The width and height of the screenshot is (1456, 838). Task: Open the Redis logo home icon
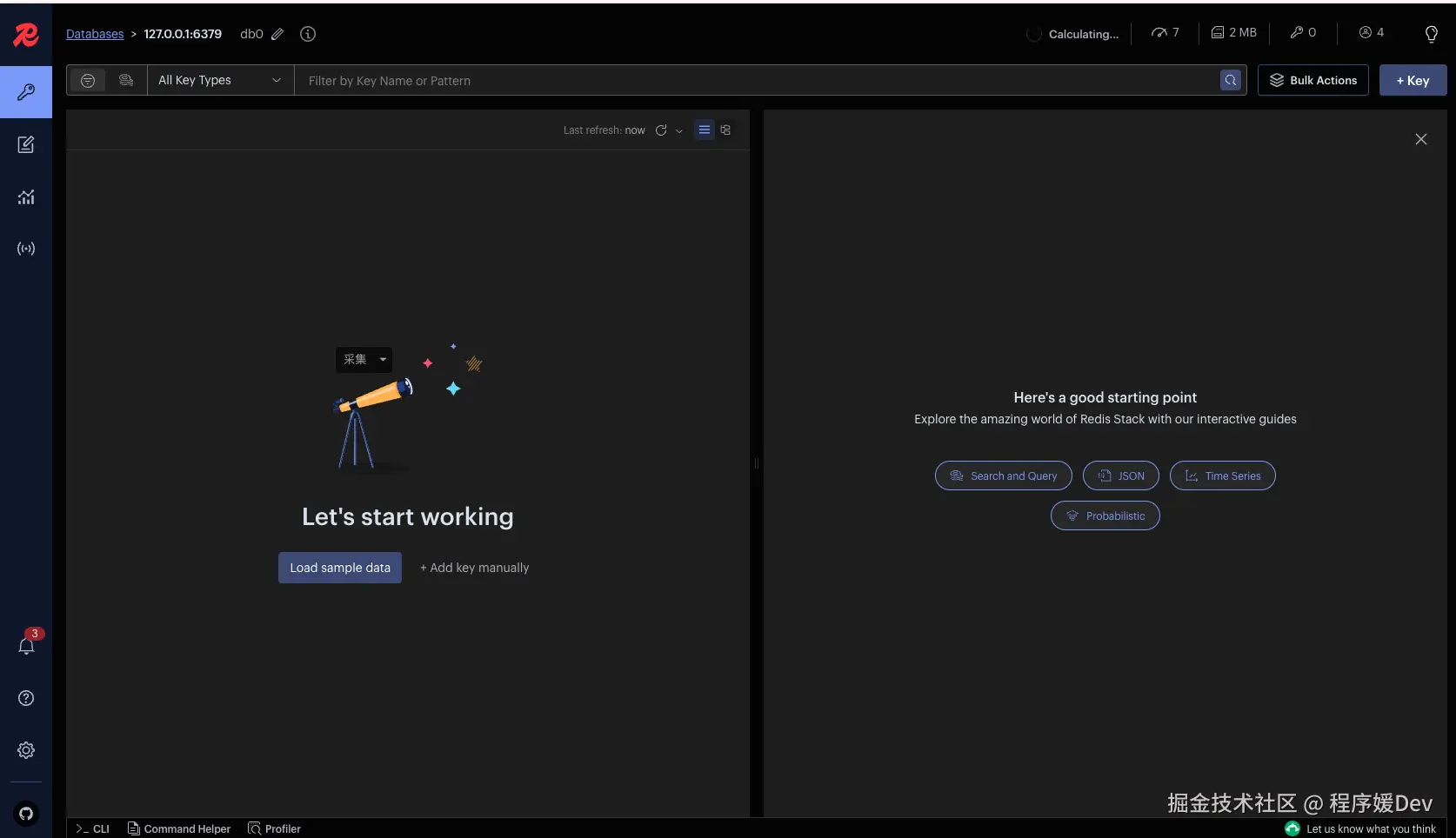[26, 35]
